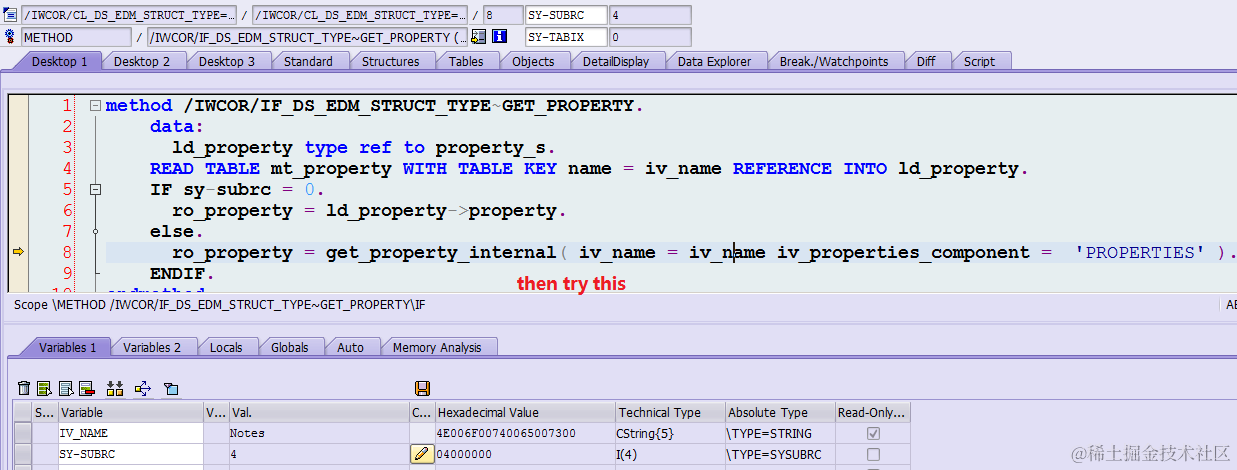Click the IV_NAME variable name cell
This screenshot has width=1237, height=470.
[x=131, y=433]
